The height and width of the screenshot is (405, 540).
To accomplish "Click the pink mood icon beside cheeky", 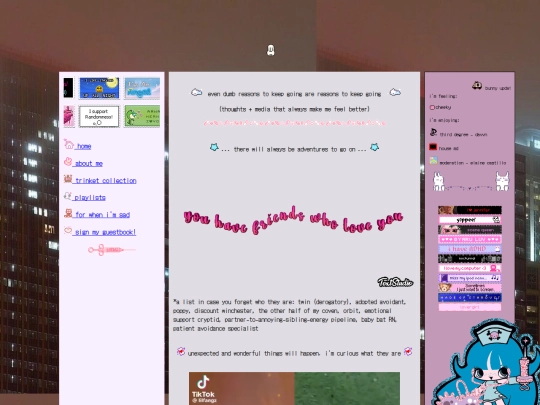I will [432, 107].
